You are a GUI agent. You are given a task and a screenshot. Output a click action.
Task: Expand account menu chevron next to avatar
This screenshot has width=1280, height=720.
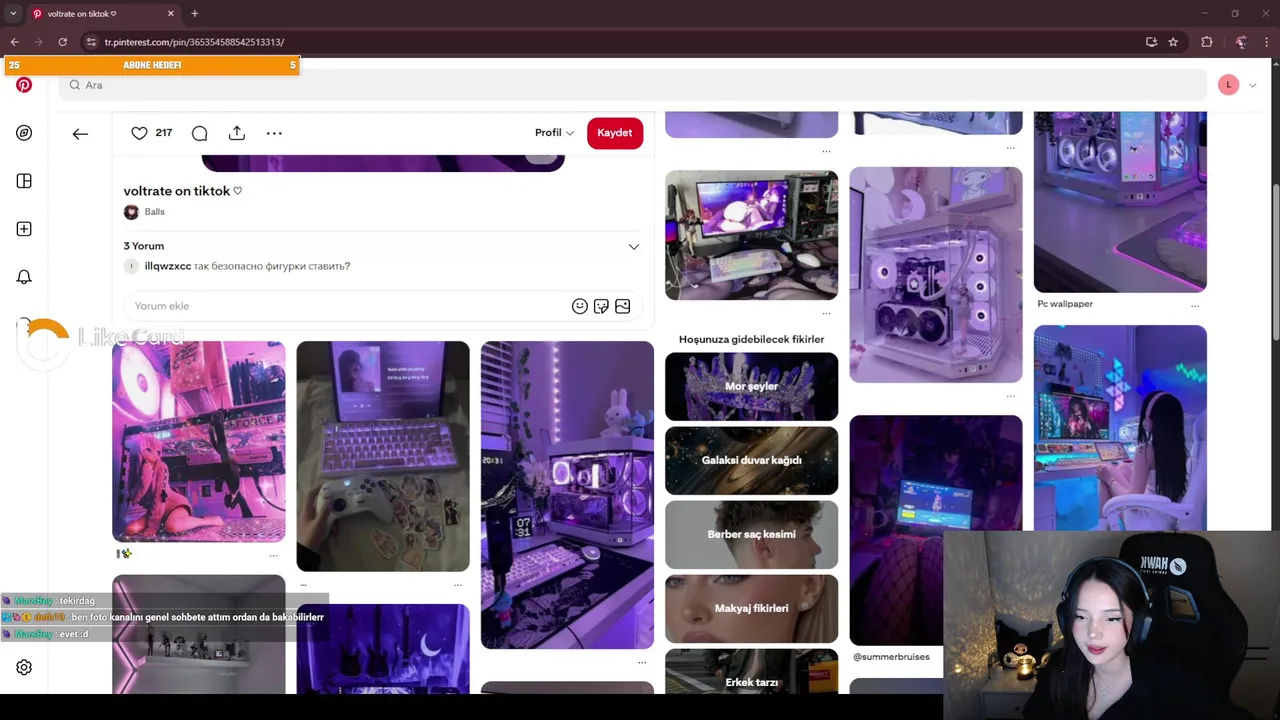[1252, 85]
